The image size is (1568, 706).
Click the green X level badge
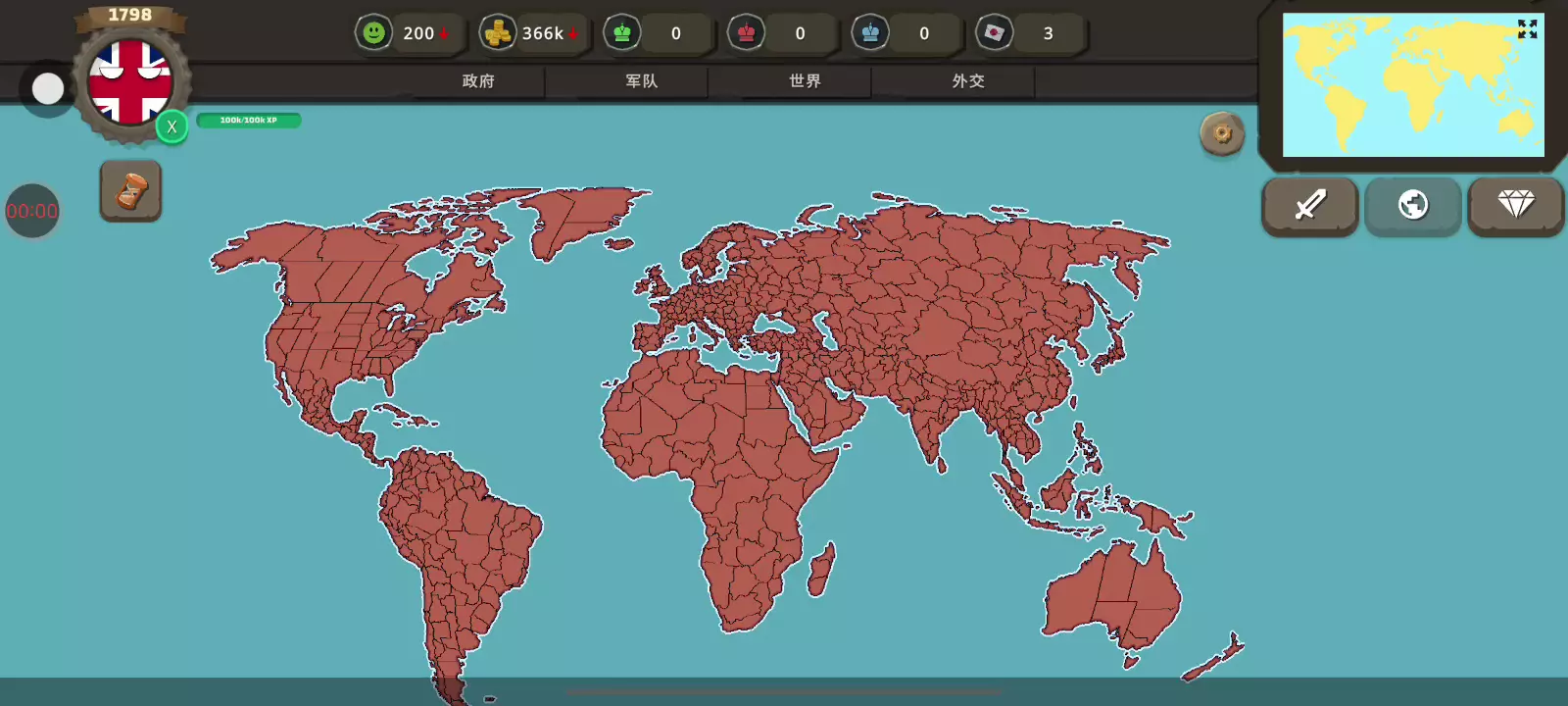click(x=171, y=126)
